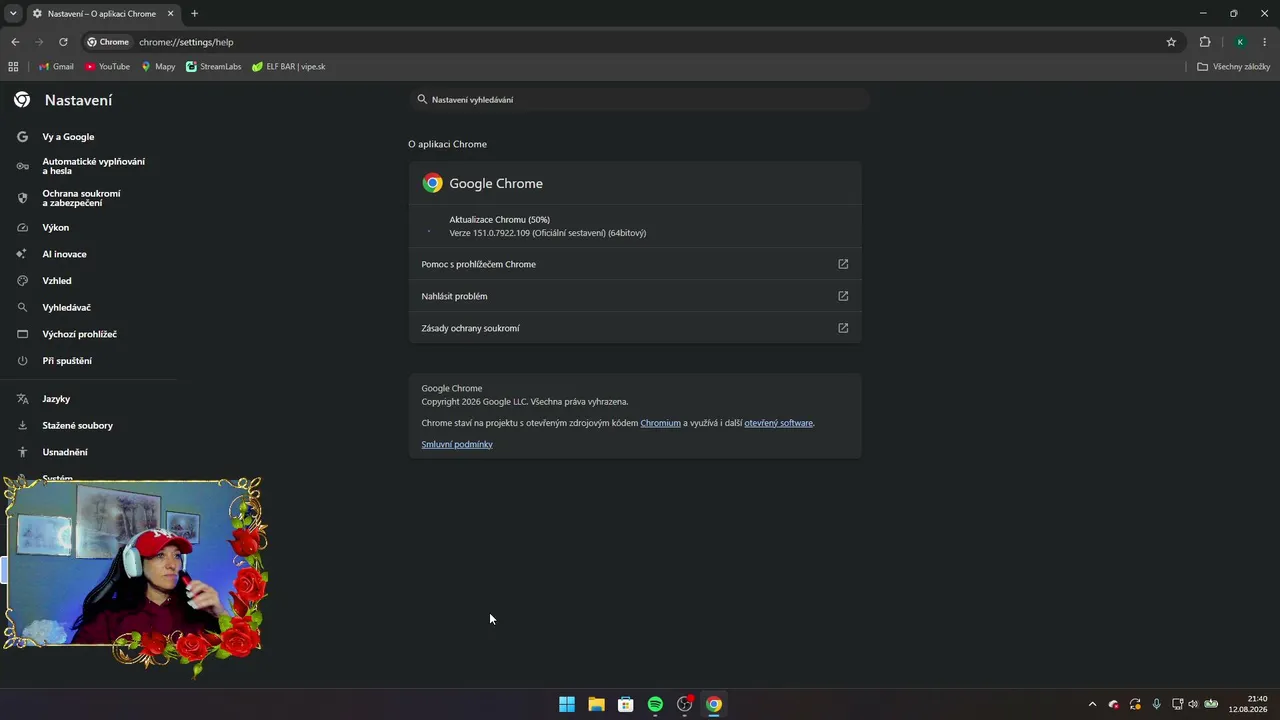
Task: Click the Verze 151.0.7922.109 version text
Action: (548, 233)
